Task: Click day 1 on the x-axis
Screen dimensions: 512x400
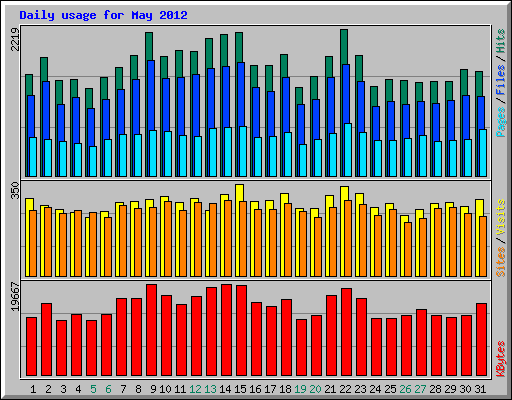Action: tap(33, 389)
